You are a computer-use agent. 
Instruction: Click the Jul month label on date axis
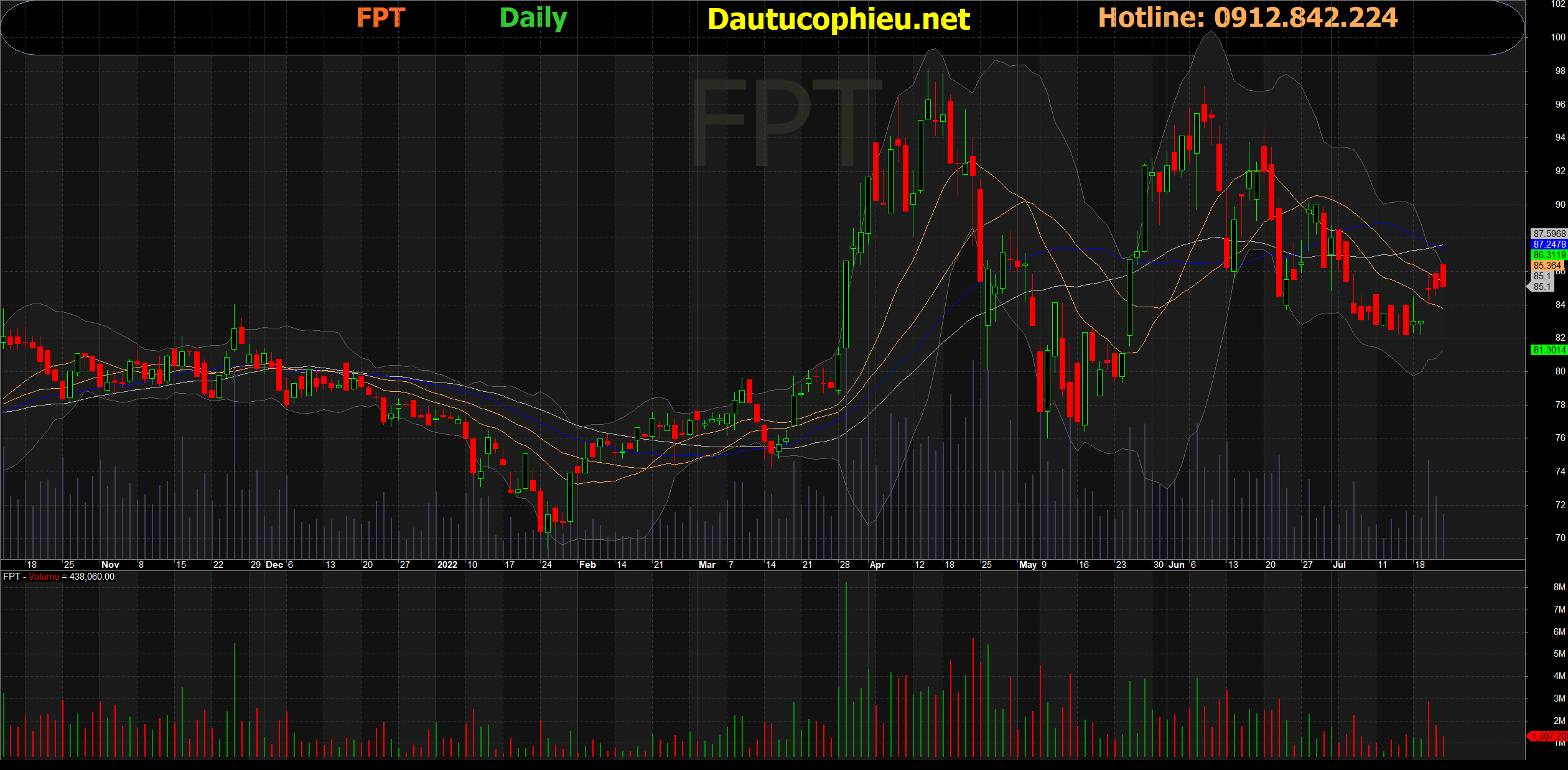[x=1338, y=565]
